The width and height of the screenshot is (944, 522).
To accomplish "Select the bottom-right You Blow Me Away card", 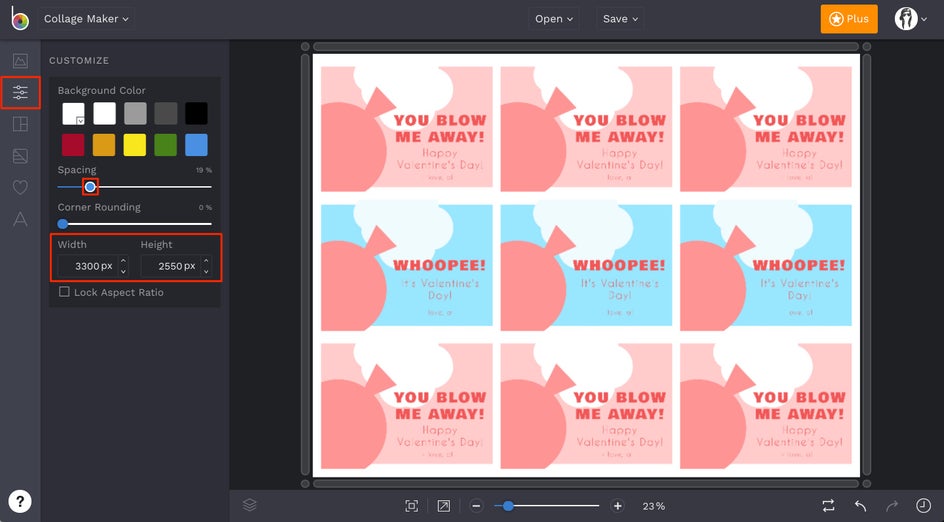I will tap(766, 406).
